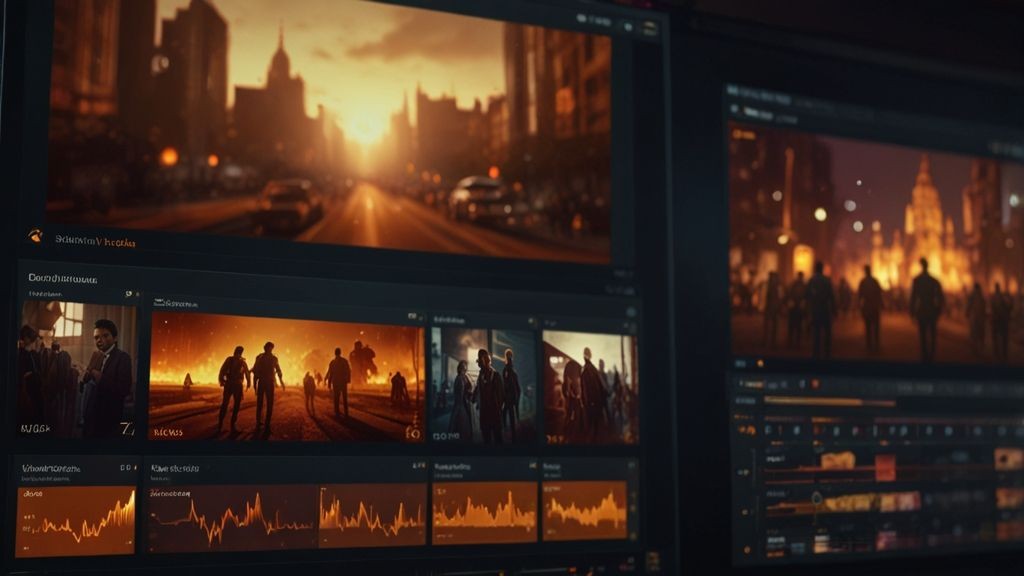Click the red square icon in right window toolbar
Viewport: 1024px width, 576px height.
coord(815,384)
